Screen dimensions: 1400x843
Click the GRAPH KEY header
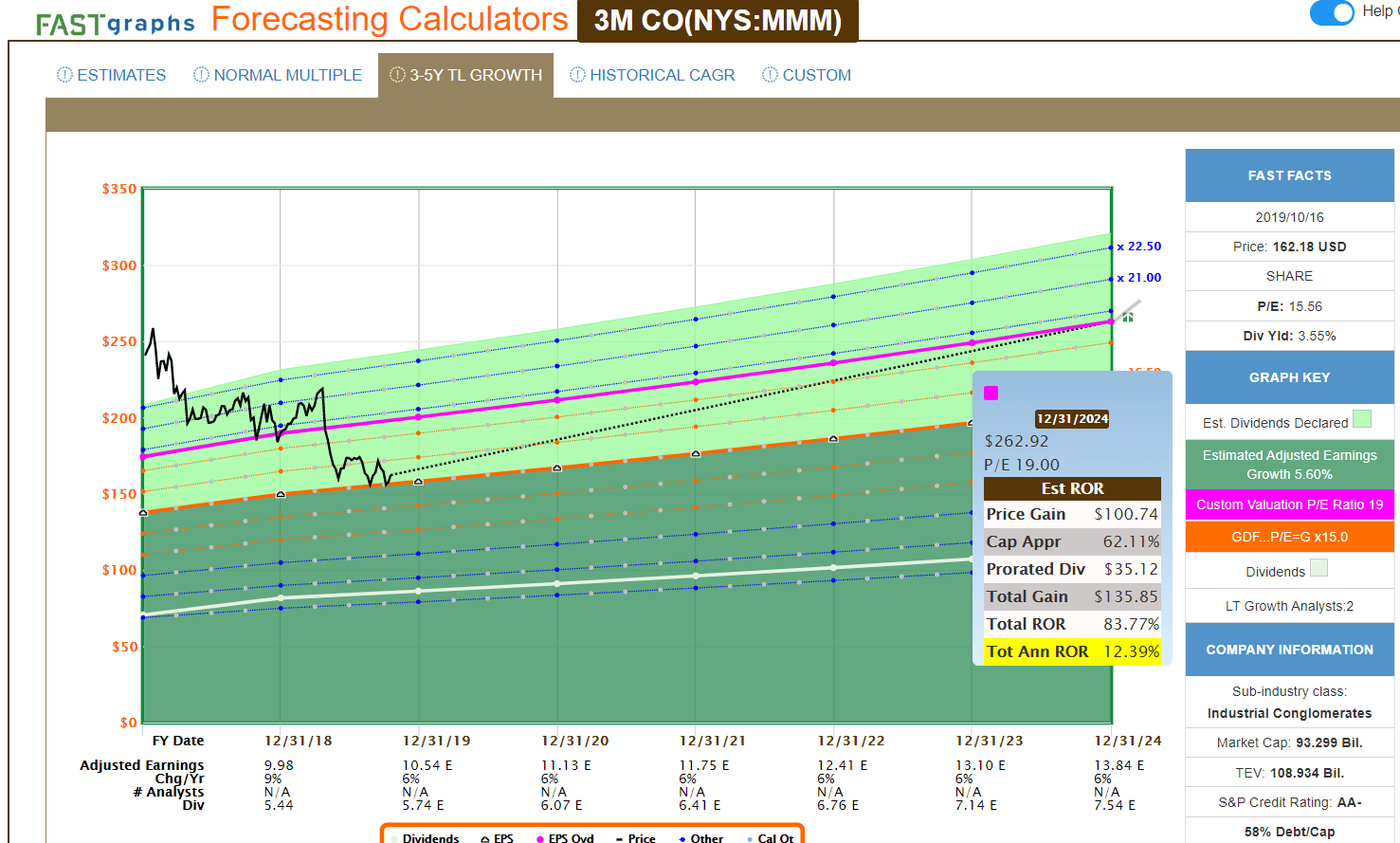[1289, 377]
